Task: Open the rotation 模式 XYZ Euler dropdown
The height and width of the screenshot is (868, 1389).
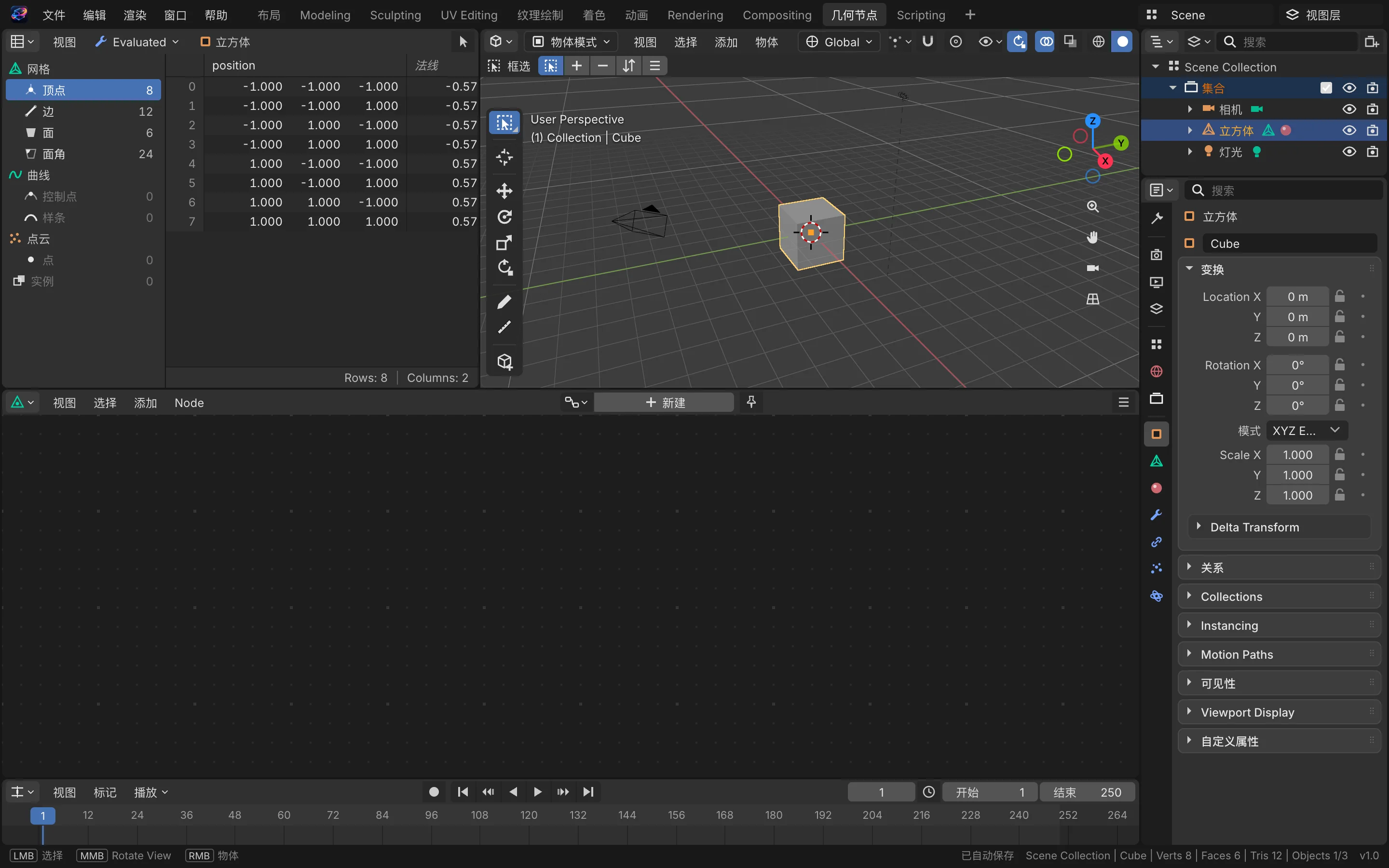Action: coord(1306,431)
